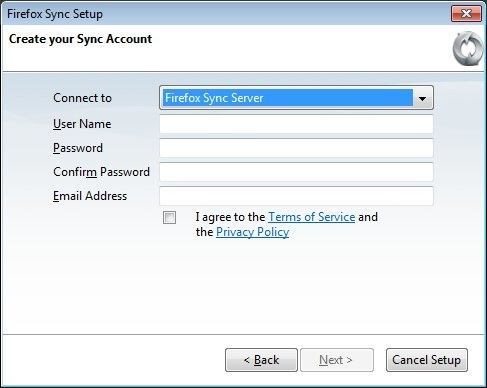Go back with the < Back button
Image resolution: width=487 pixels, height=388 pixels.
pyautogui.click(x=261, y=360)
